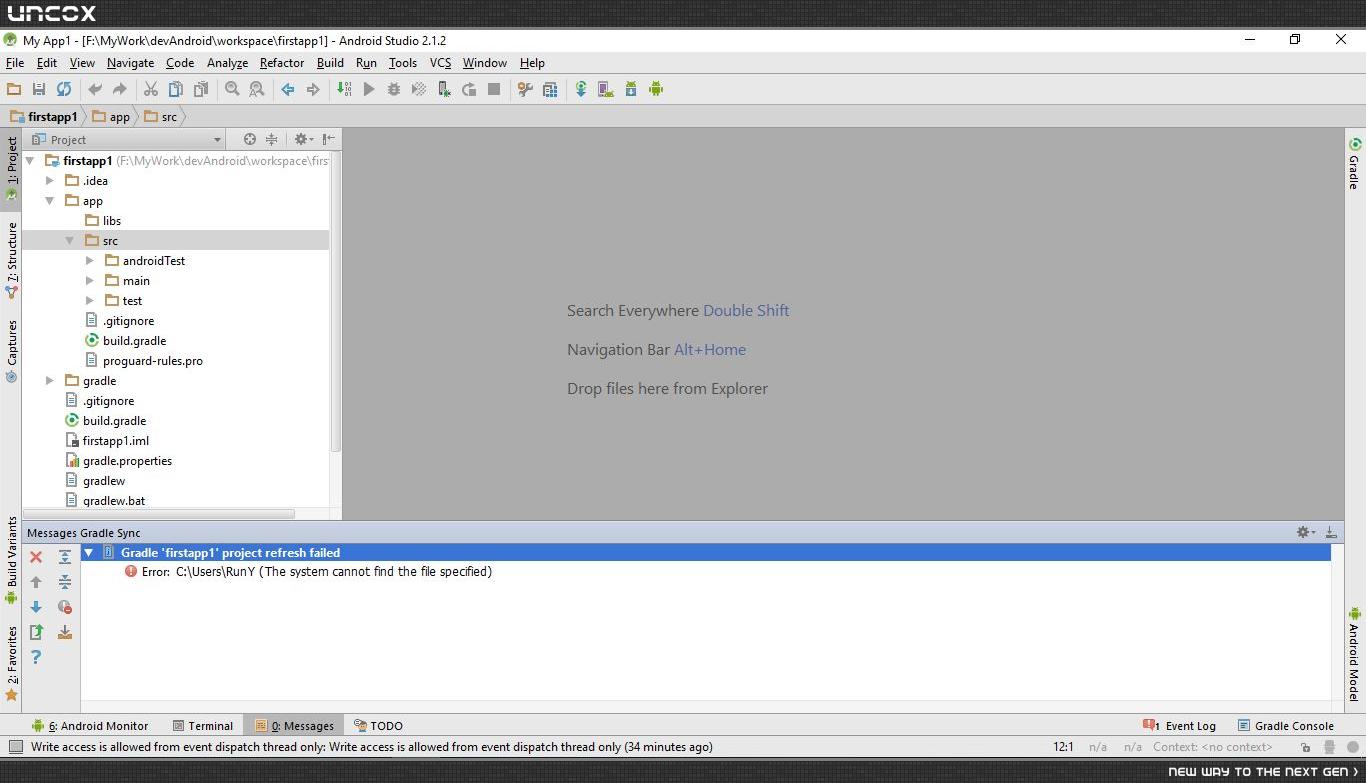Click the Back navigation arrow

[x=288, y=89]
